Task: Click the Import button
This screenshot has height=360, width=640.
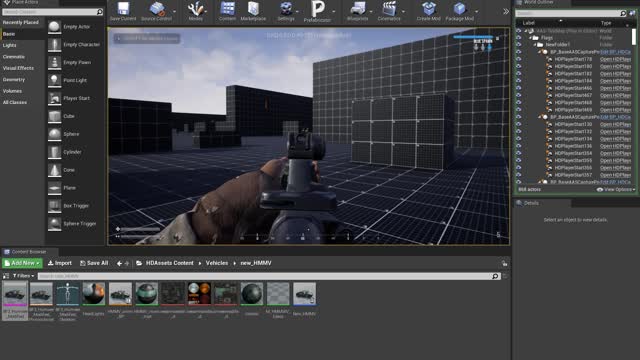Action: coord(60,263)
